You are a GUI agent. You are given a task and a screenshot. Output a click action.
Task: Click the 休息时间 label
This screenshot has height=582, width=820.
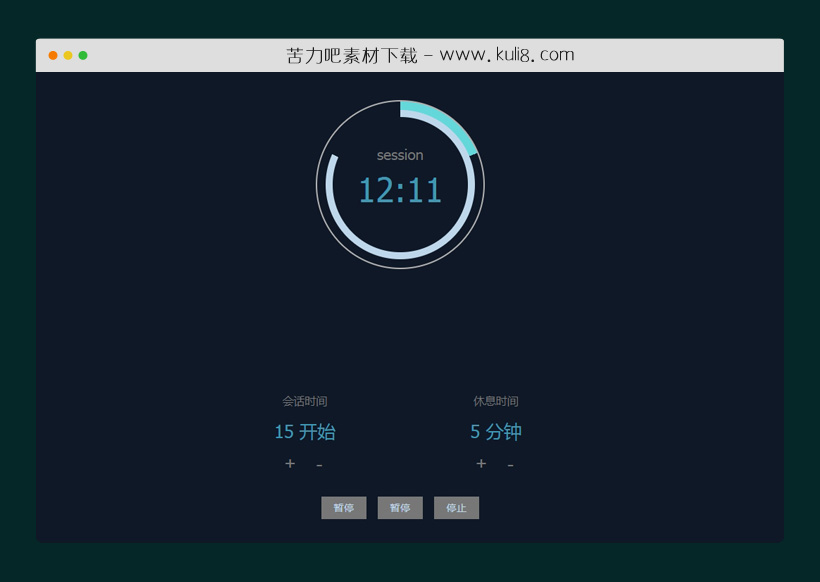[x=496, y=401]
